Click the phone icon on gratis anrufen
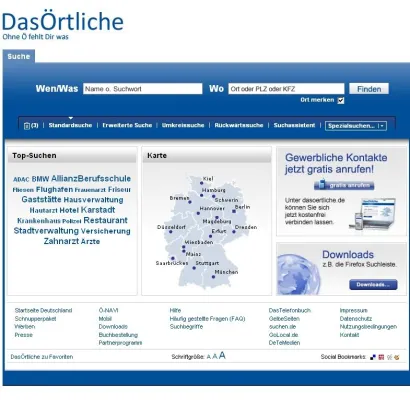 (322, 184)
